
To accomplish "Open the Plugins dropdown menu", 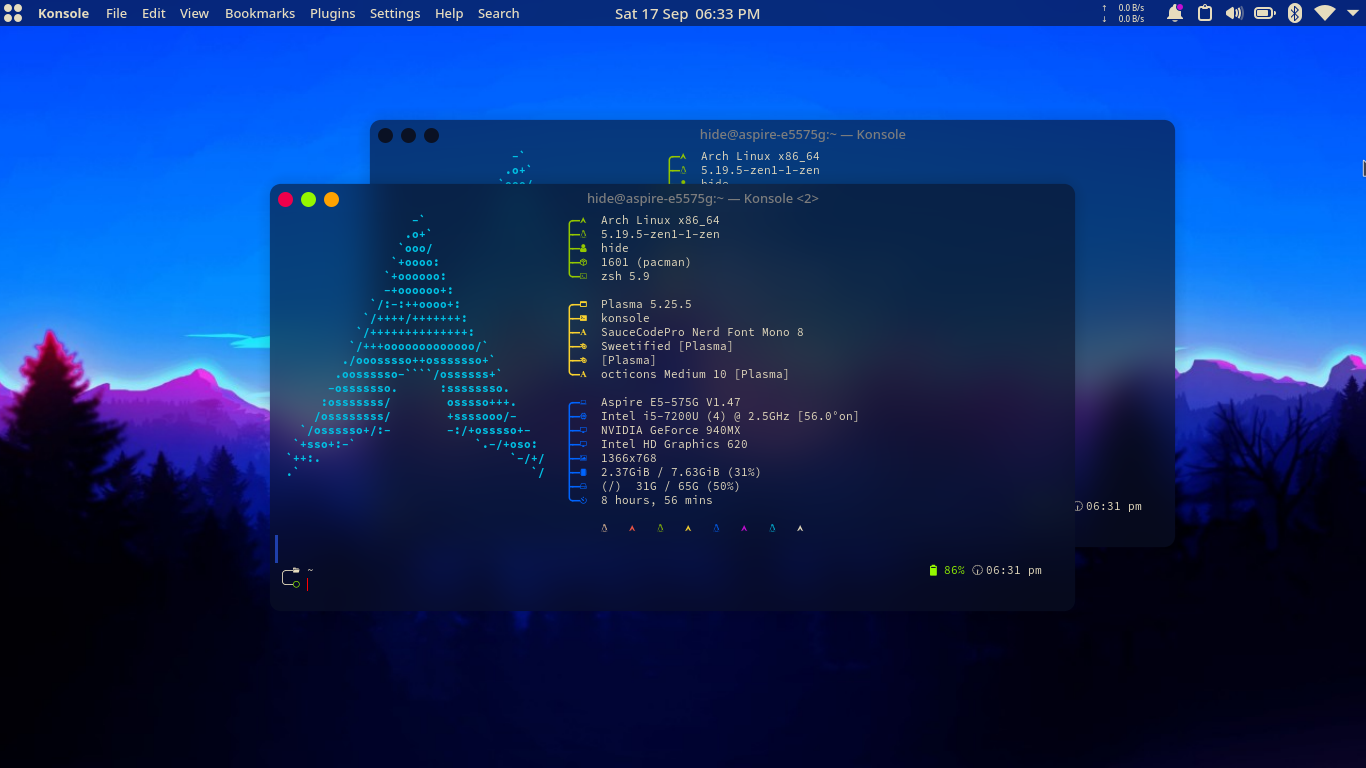I will 332,13.
